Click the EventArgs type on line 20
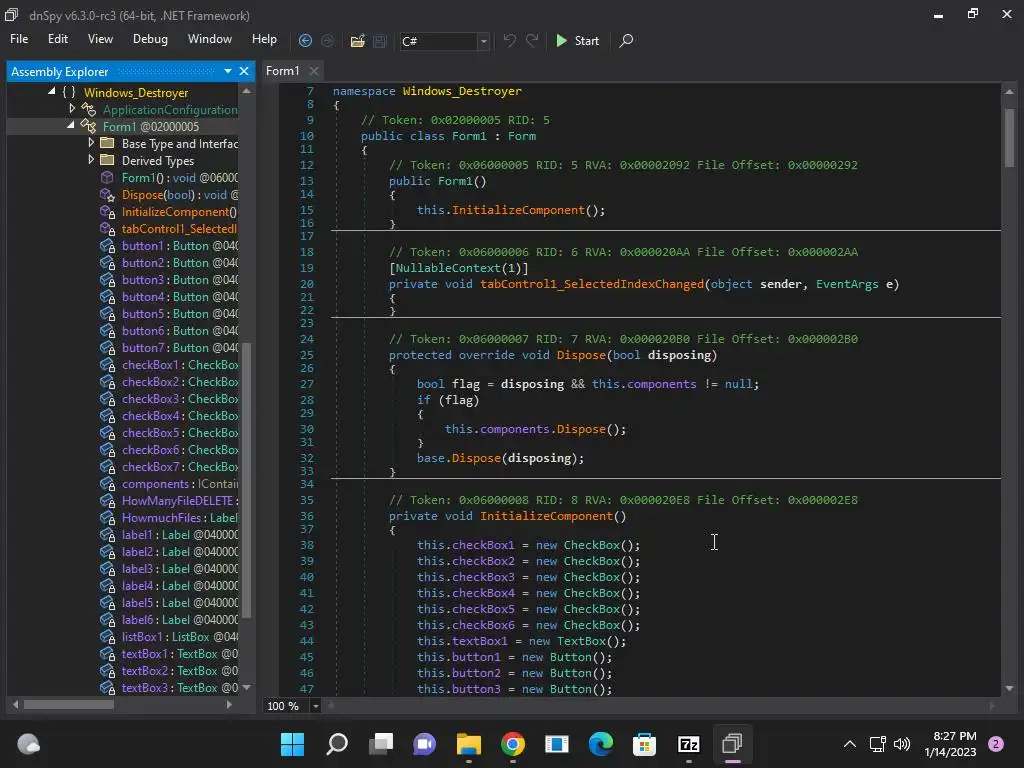 (x=846, y=283)
